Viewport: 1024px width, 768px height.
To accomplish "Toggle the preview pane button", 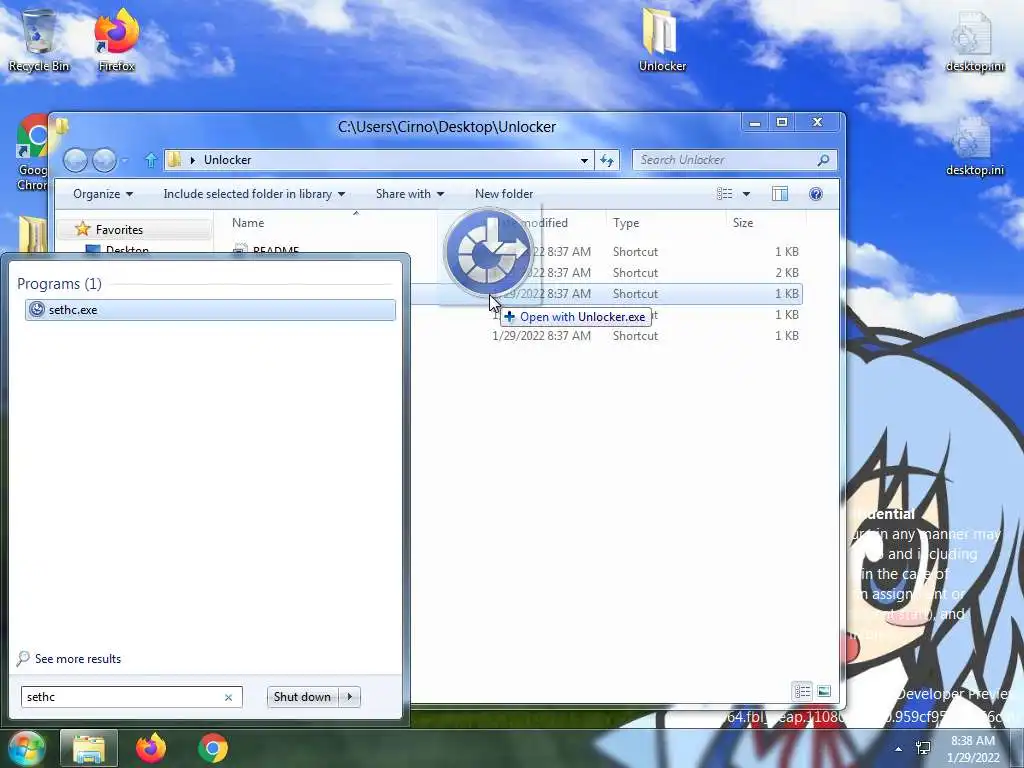I will 780,194.
